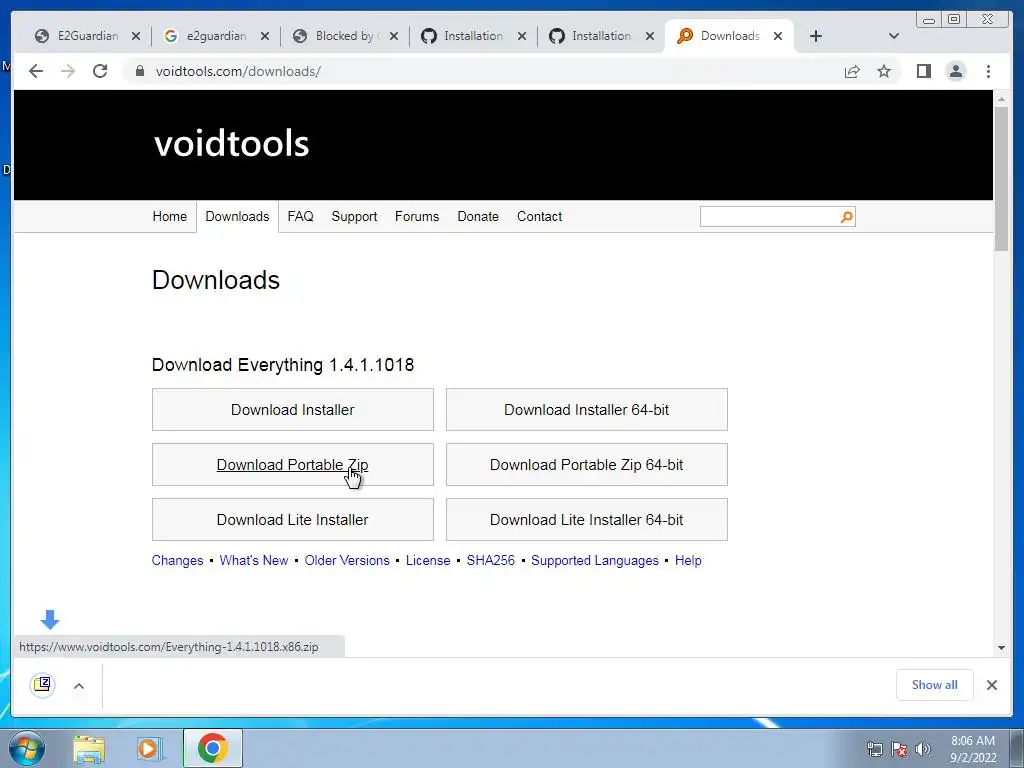Expand the tab search chevron
Viewport: 1024px width, 768px height.
pos(894,36)
